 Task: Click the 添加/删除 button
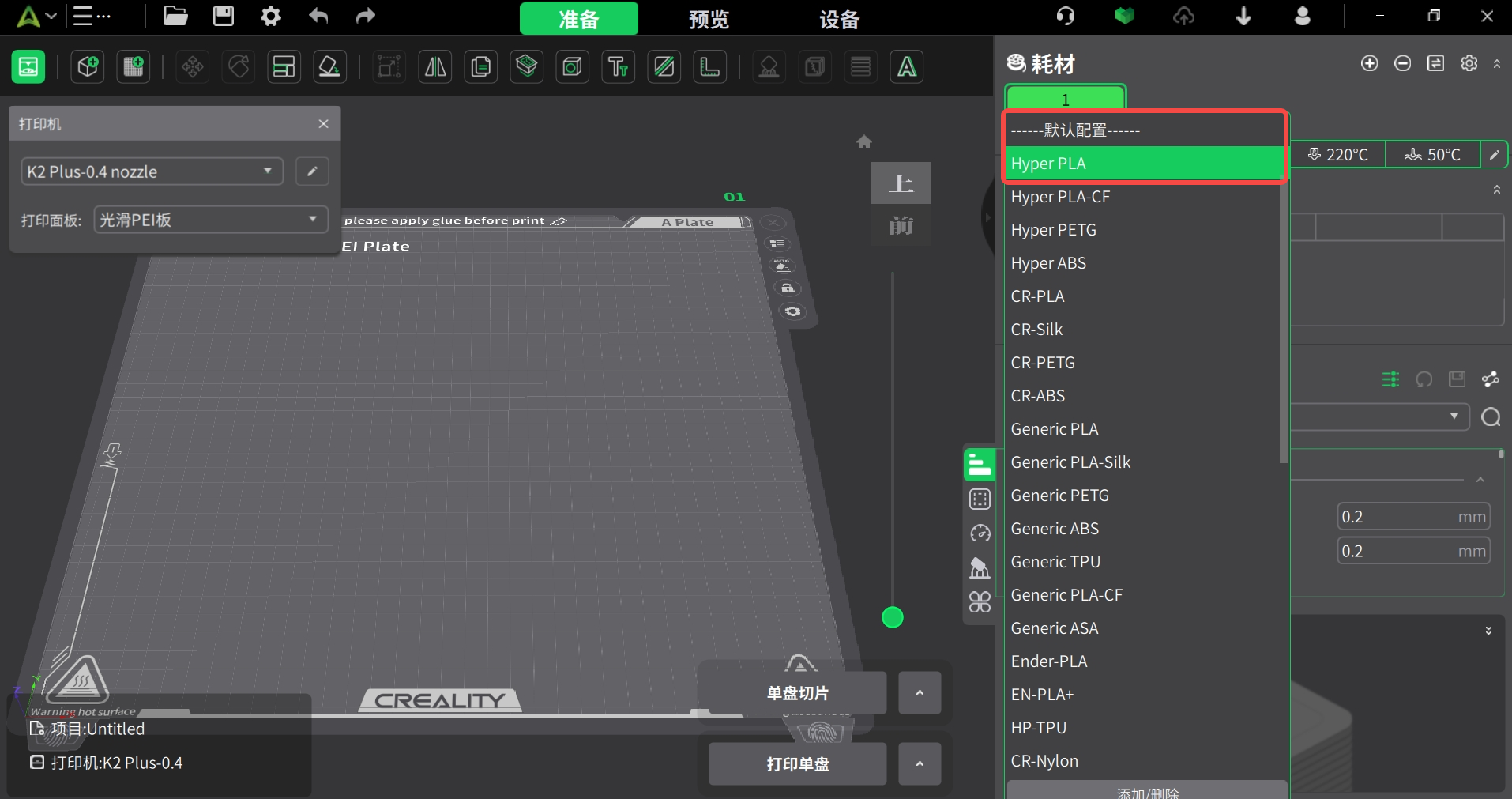point(1147,791)
